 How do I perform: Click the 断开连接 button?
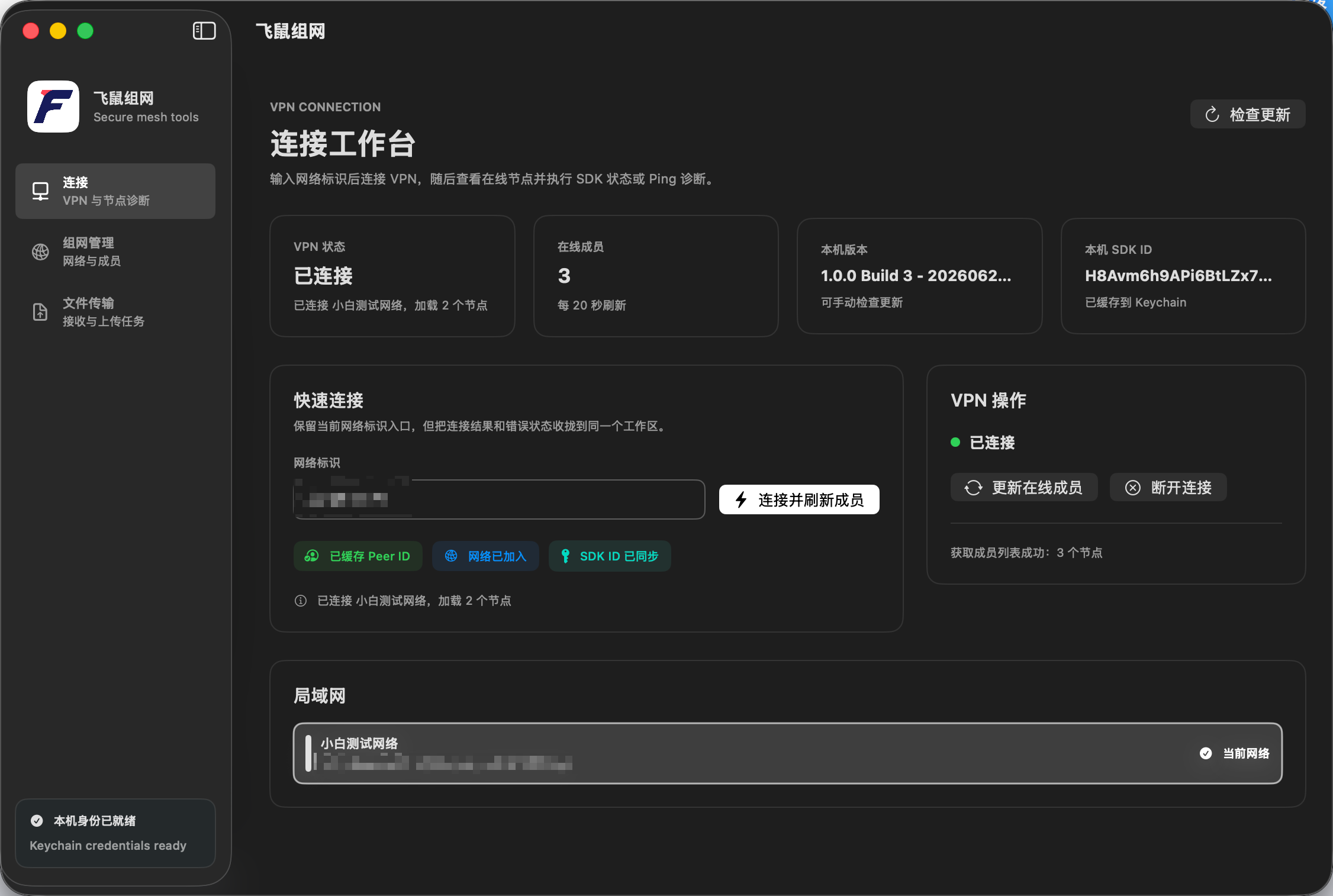click(x=1168, y=488)
